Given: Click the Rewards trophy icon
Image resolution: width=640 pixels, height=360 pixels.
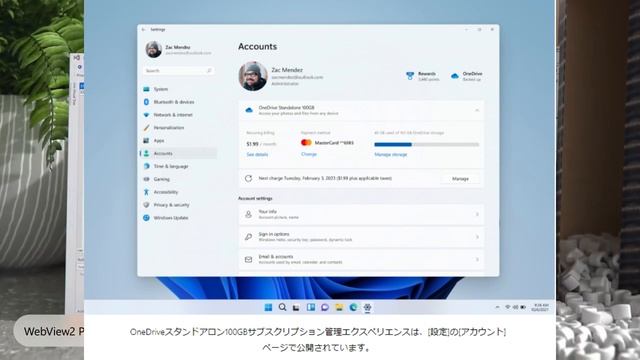Looking at the screenshot, I should [410, 76].
